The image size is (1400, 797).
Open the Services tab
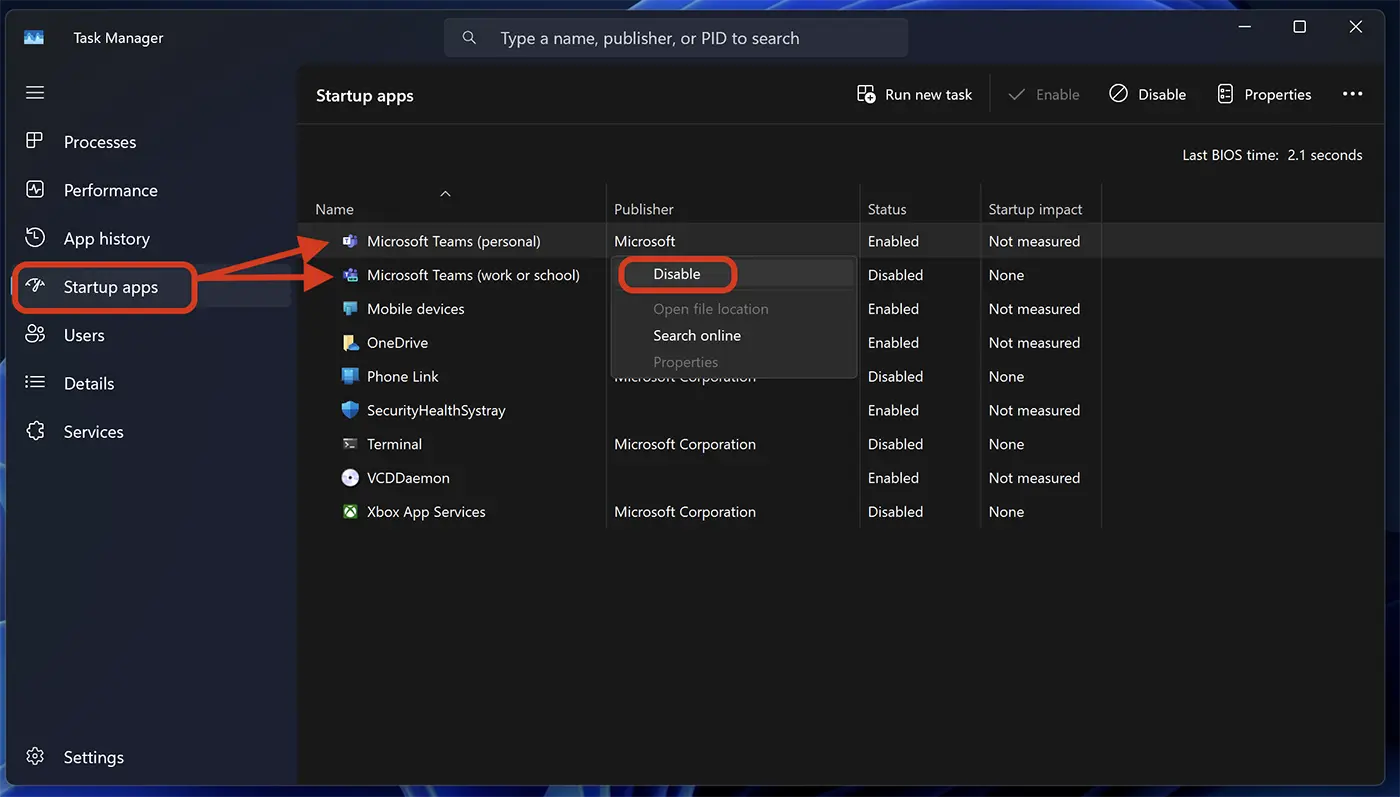tap(94, 432)
